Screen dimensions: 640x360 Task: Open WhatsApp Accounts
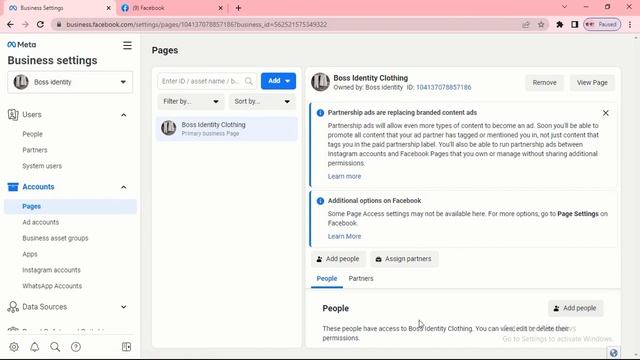[x=52, y=286]
